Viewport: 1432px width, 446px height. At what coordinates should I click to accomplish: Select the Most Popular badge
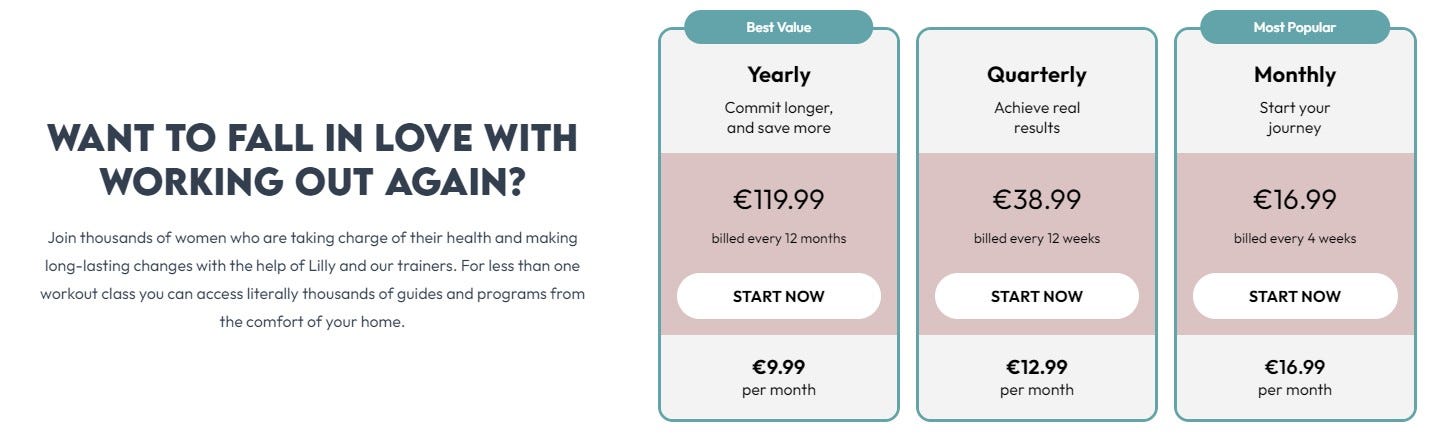point(1294,27)
